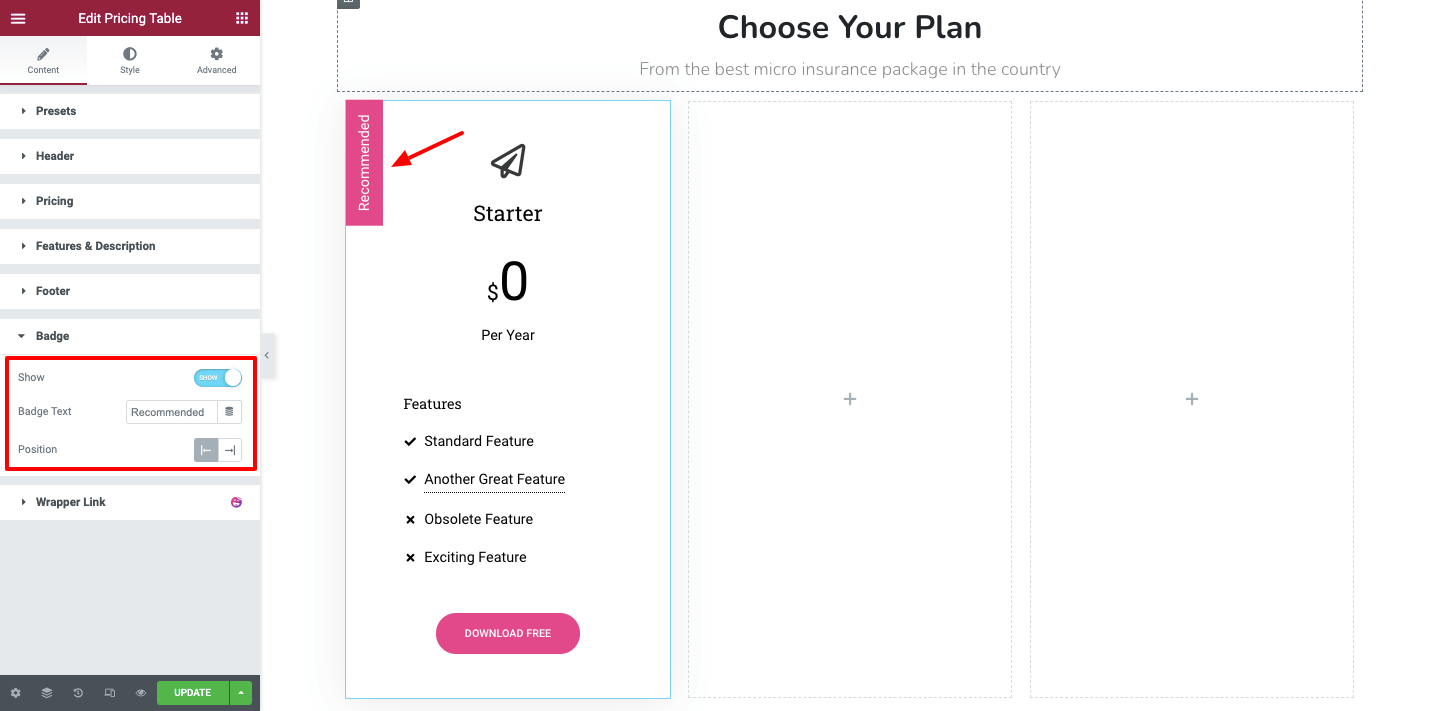Open Responsive Mode device icon
This screenshot has width=1440, height=711.
click(x=109, y=692)
